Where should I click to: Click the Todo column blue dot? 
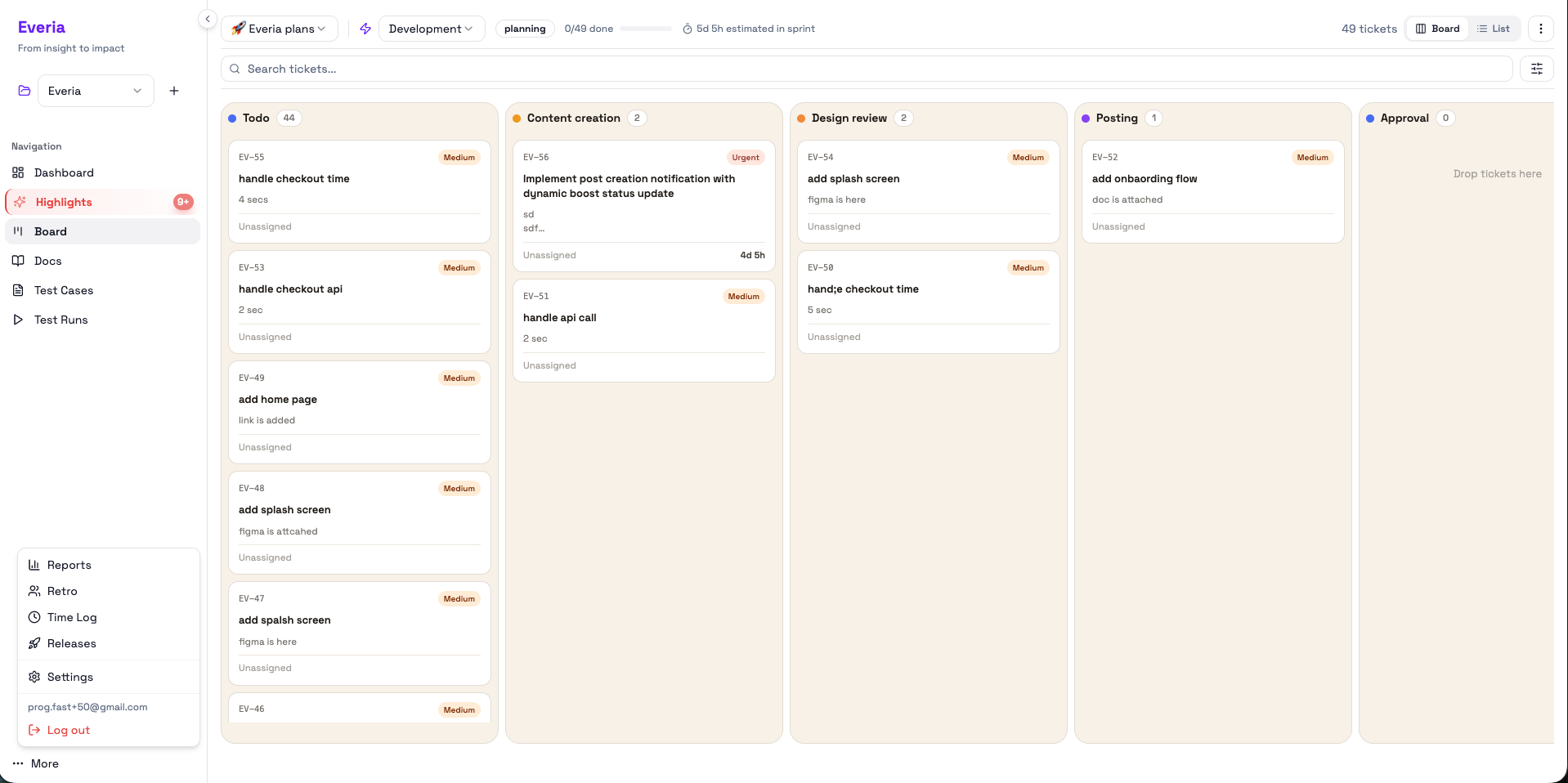[x=232, y=119]
